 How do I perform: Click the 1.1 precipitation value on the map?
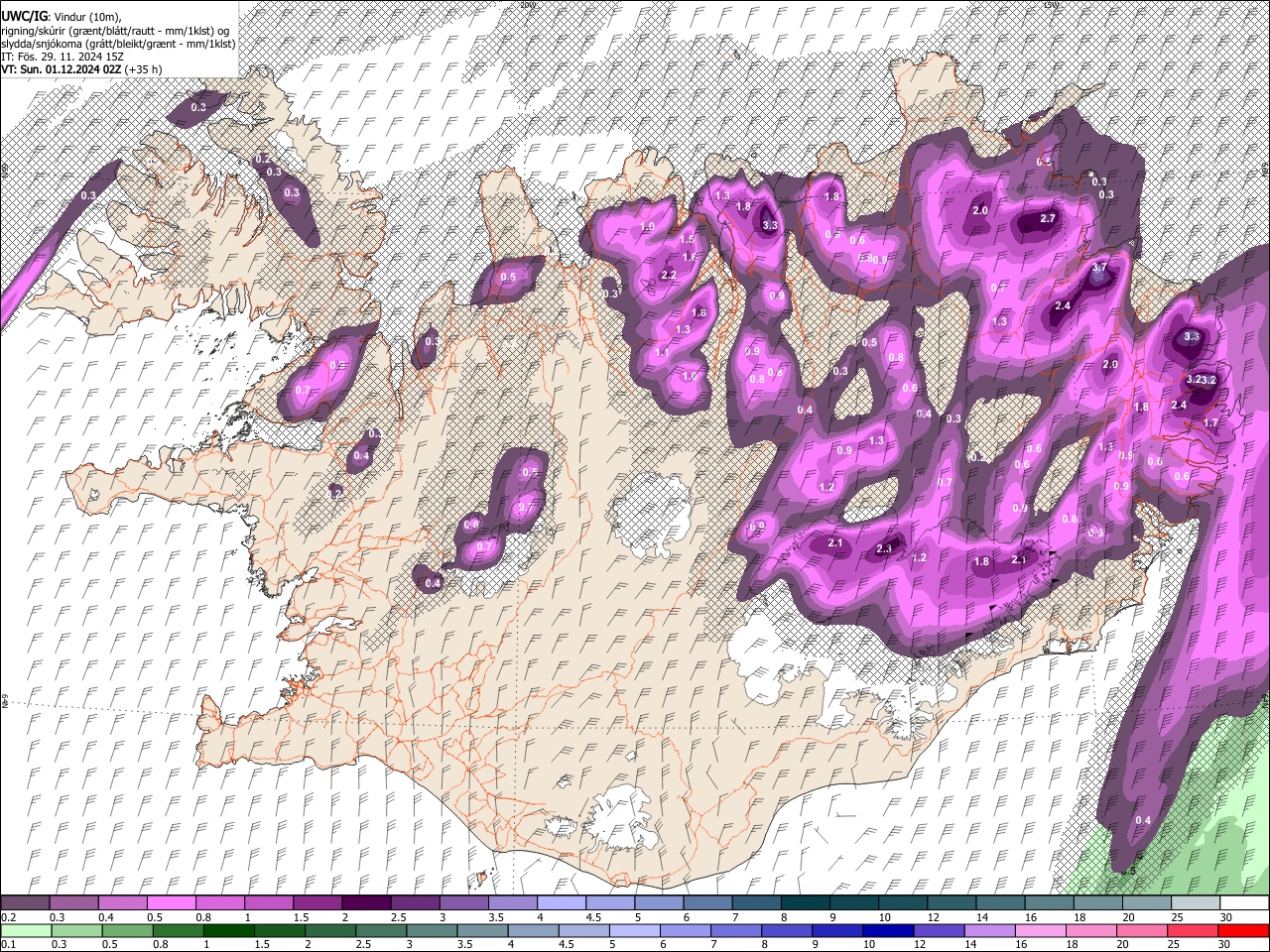662,353
